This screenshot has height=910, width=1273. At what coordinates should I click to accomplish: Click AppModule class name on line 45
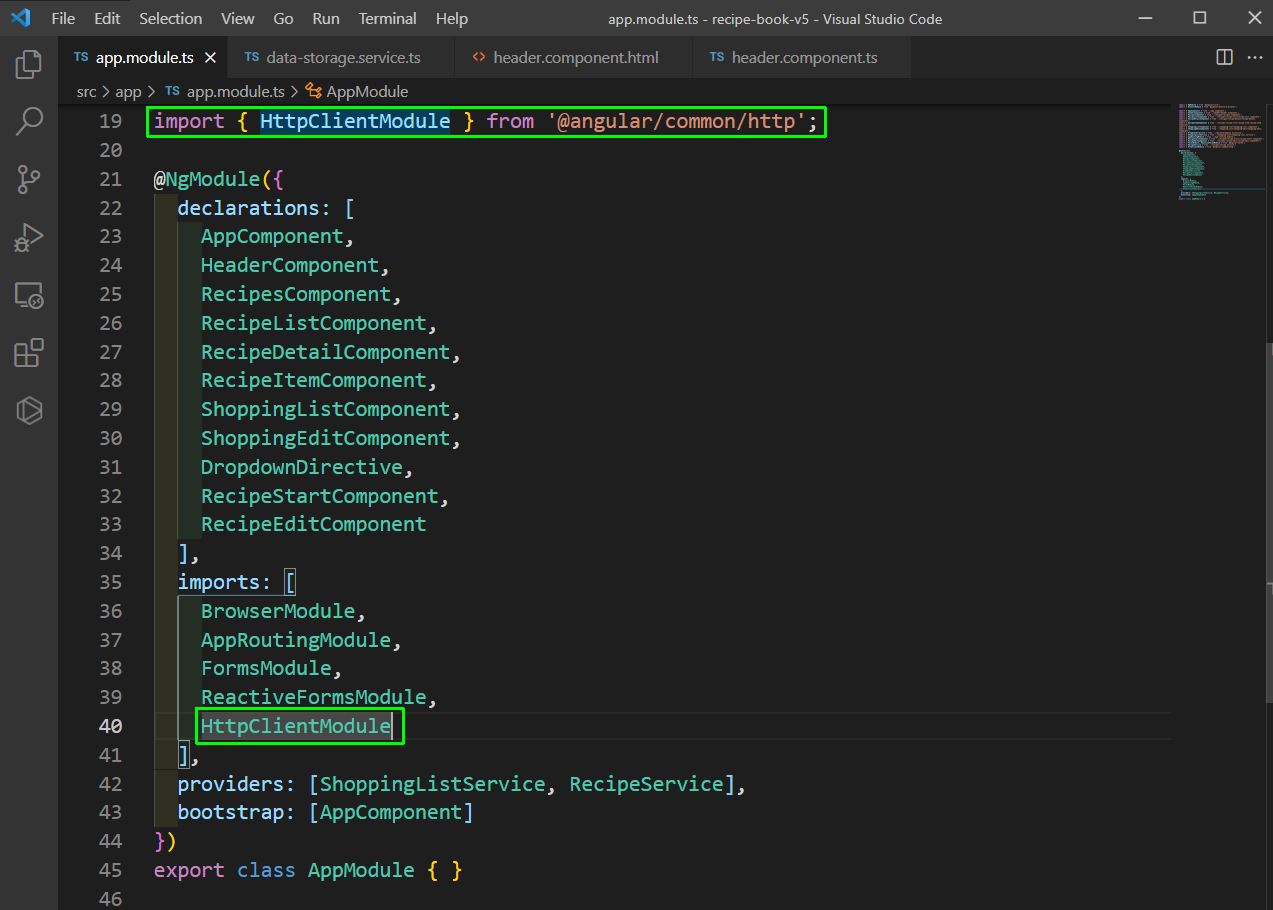point(361,870)
